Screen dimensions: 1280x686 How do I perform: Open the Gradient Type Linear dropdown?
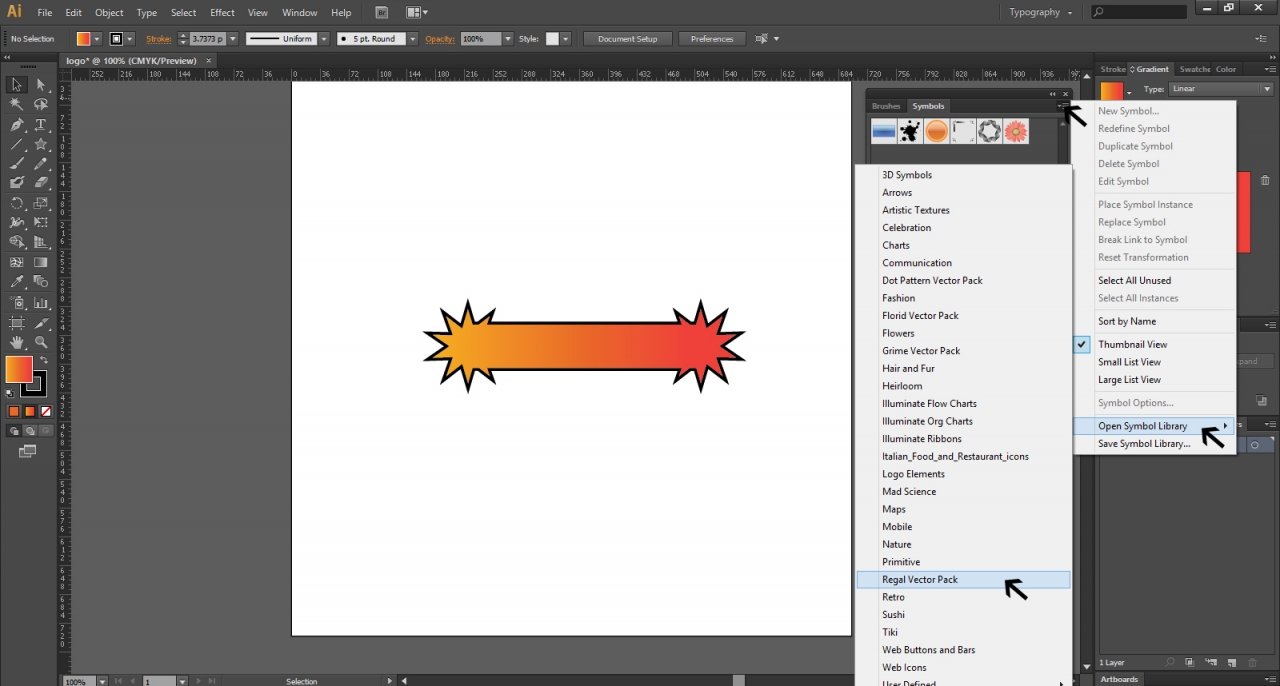(x=1220, y=89)
